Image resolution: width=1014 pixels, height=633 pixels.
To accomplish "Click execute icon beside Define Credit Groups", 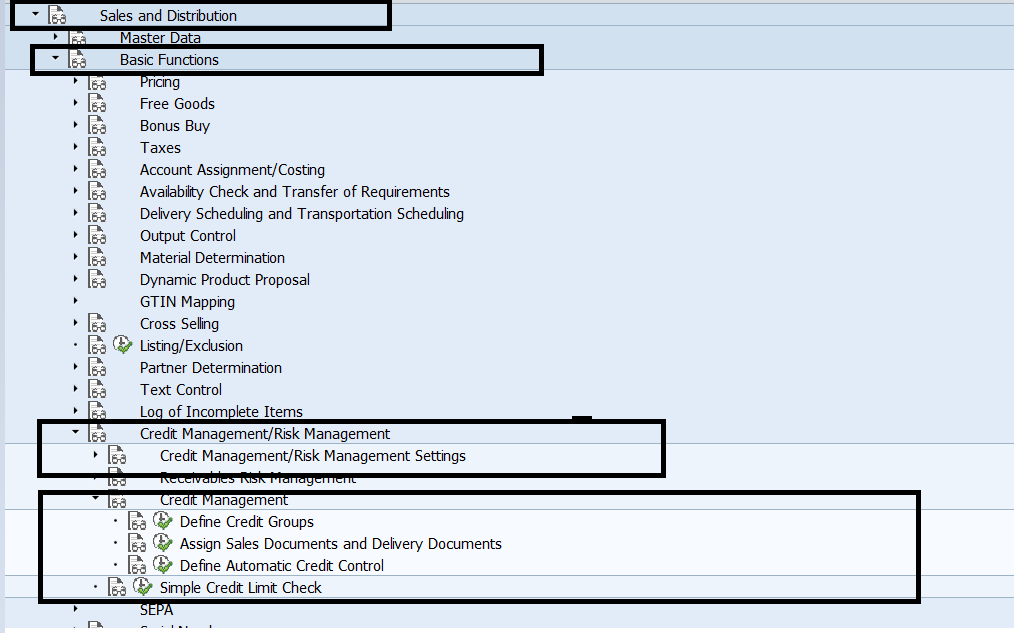I will click(163, 522).
